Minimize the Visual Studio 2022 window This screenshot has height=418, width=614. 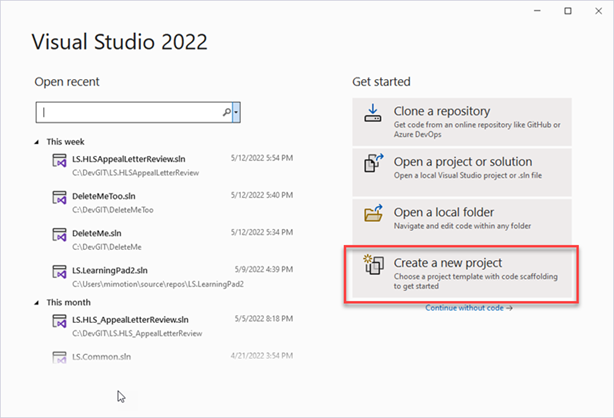537,11
